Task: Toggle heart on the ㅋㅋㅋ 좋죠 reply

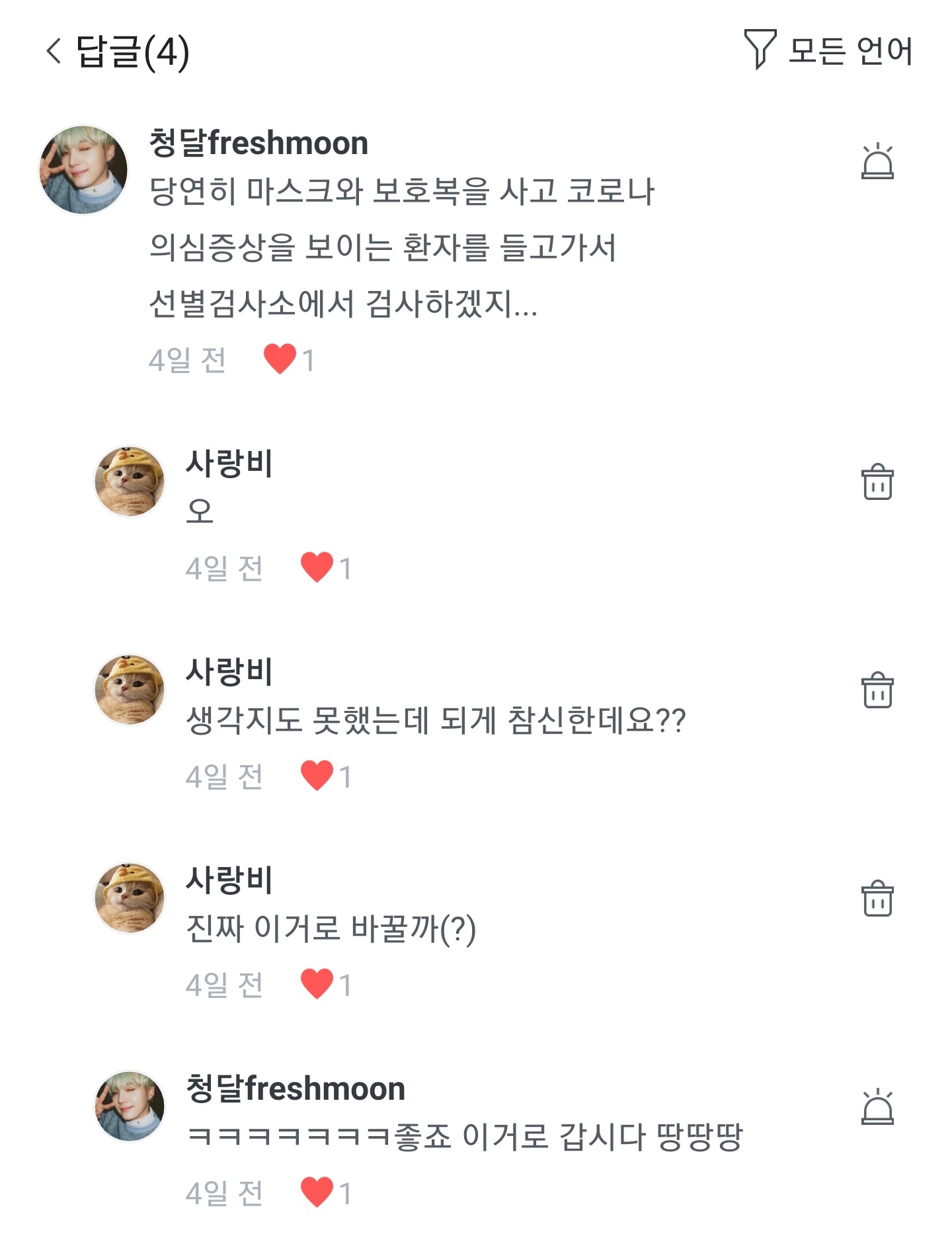Action: pos(317,1192)
